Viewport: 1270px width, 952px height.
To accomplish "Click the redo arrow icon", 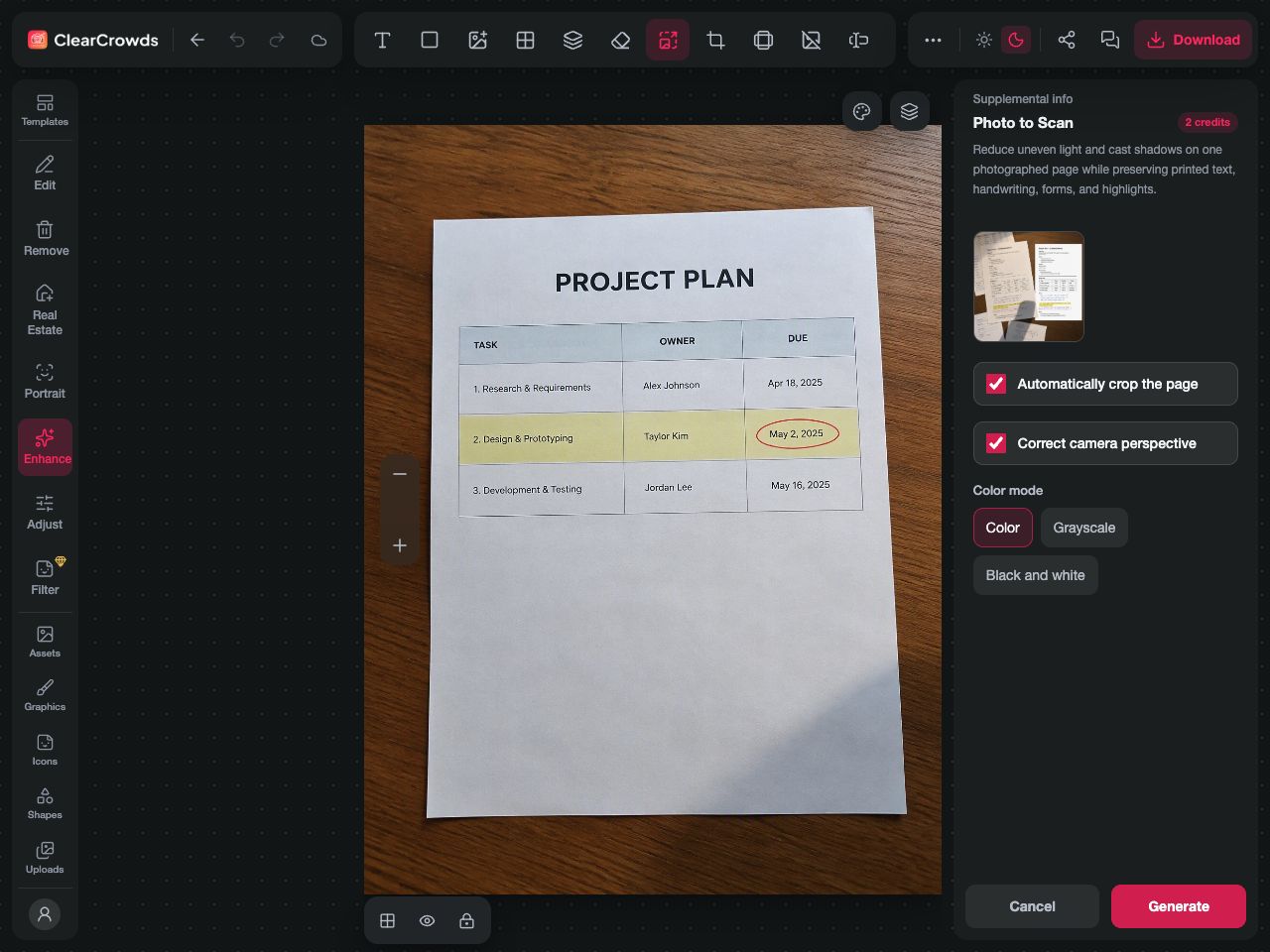I will (277, 40).
